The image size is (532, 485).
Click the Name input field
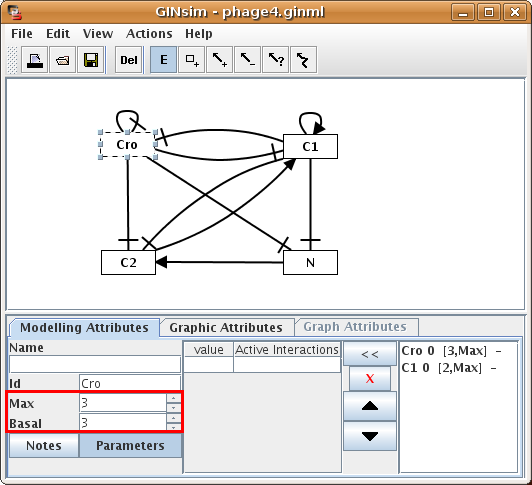[x=95, y=365]
